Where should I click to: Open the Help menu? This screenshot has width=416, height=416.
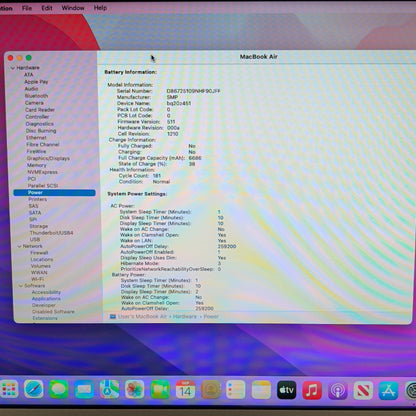tap(100, 8)
